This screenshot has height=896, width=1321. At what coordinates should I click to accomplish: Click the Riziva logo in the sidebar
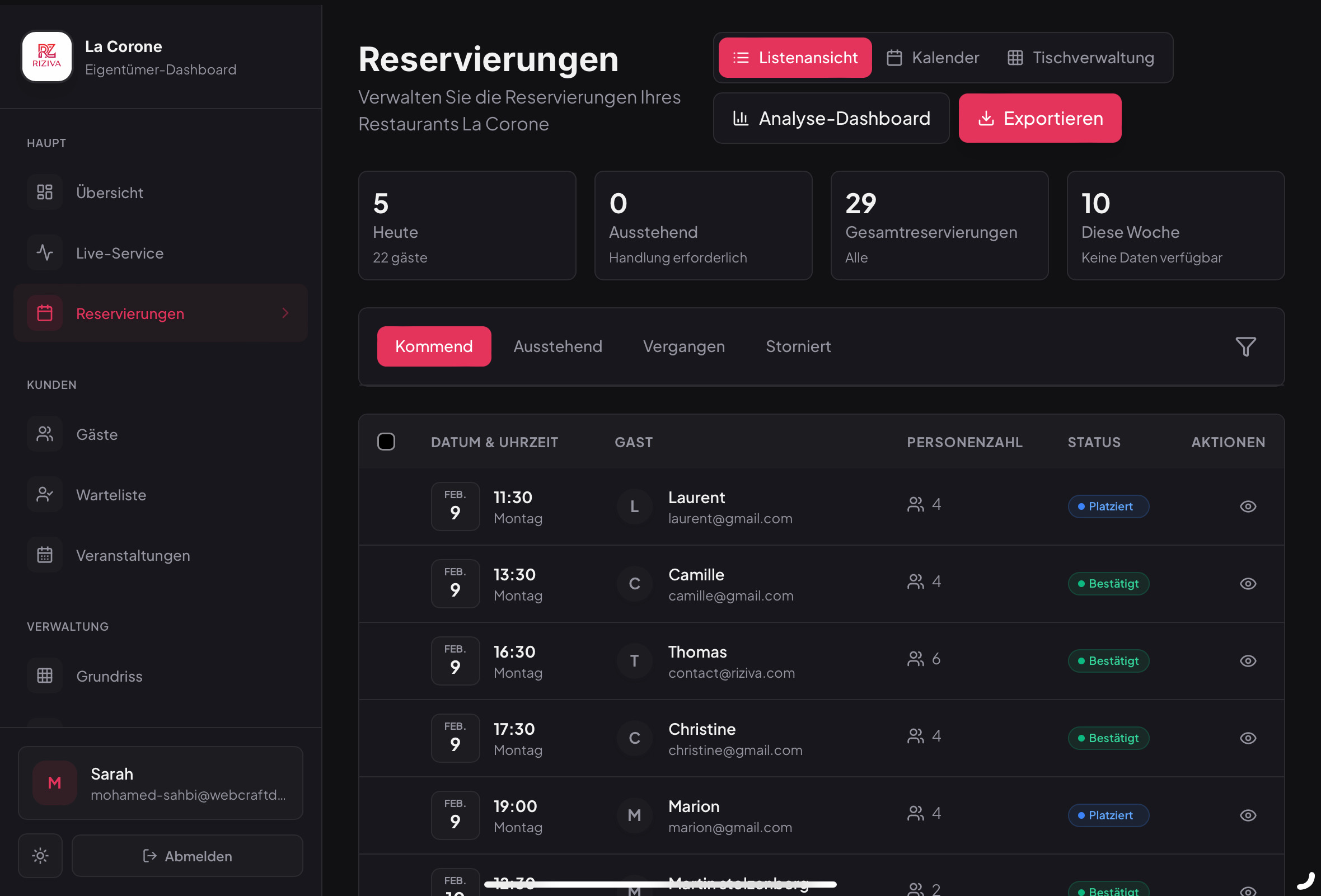(46, 57)
